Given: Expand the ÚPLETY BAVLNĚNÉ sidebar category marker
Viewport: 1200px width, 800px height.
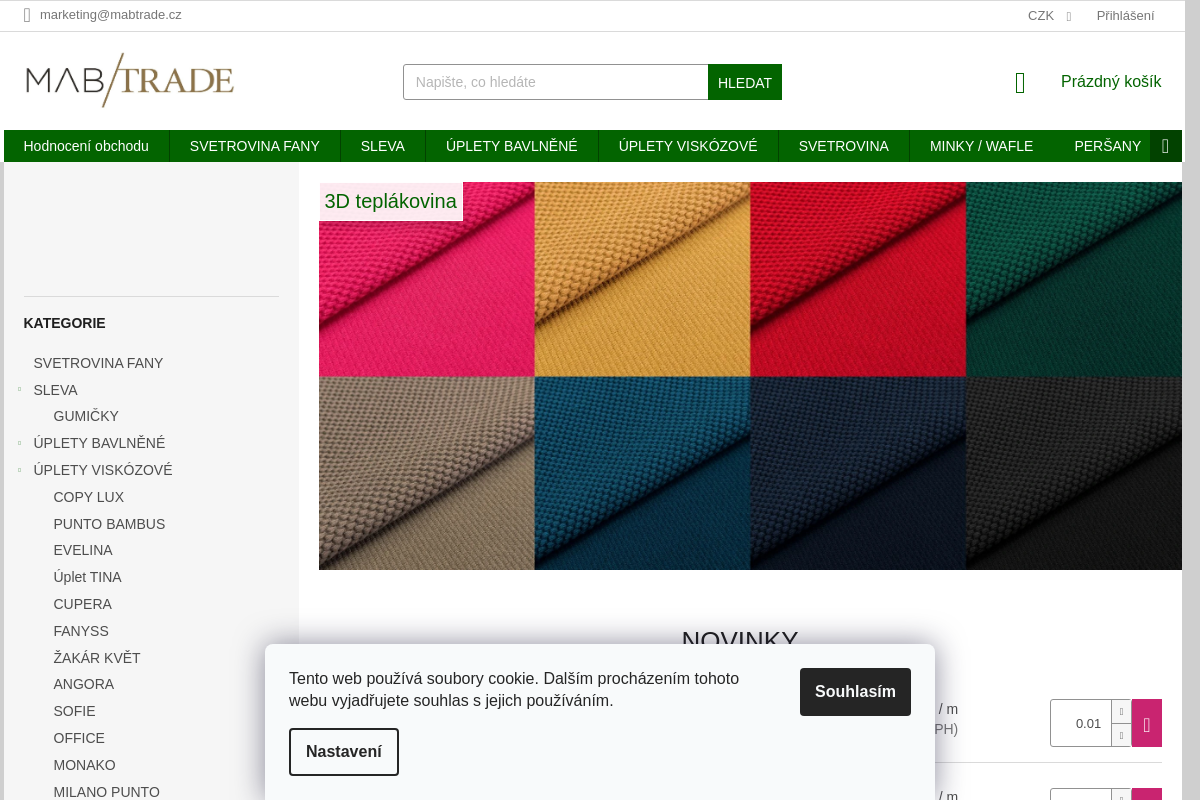Looking at the screenshot, I should [20, 443].
